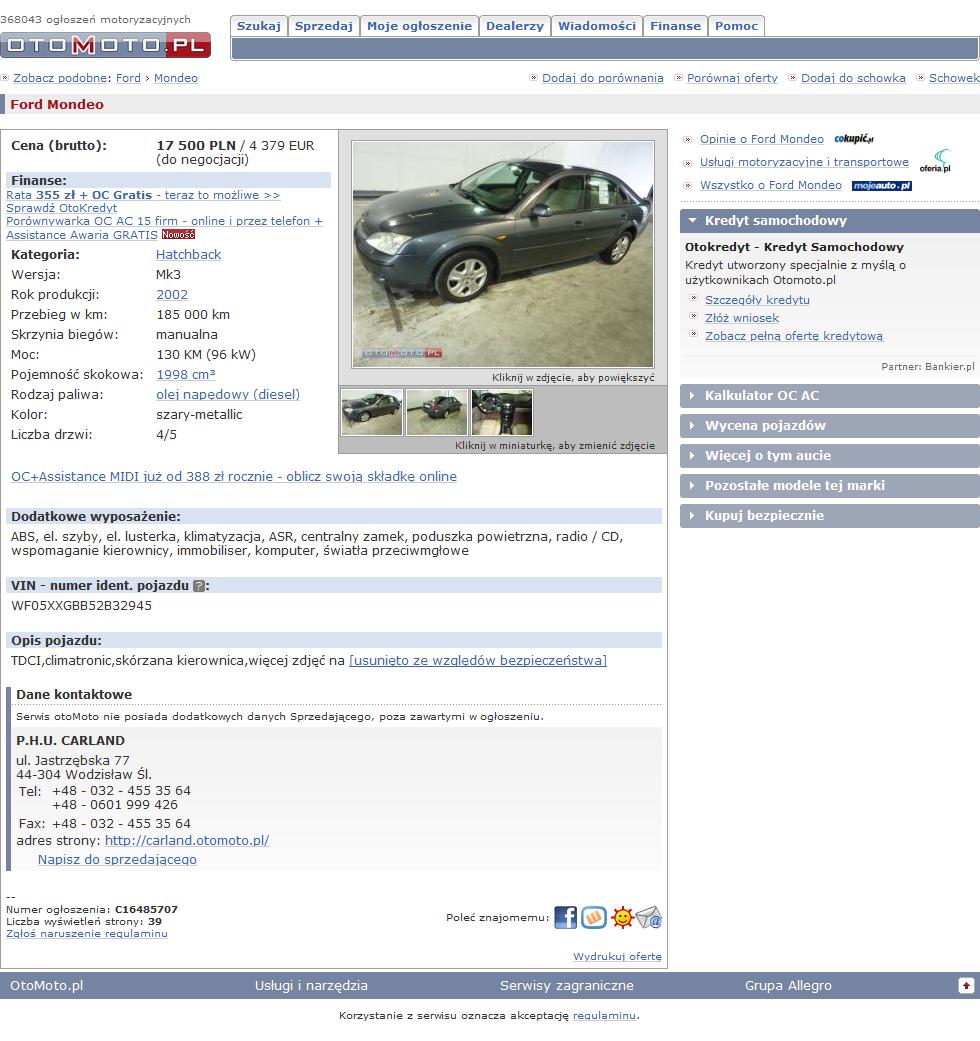Expand the Więcej o tym aucie panel
This screenshot has width=980, height=1041.
830,455
